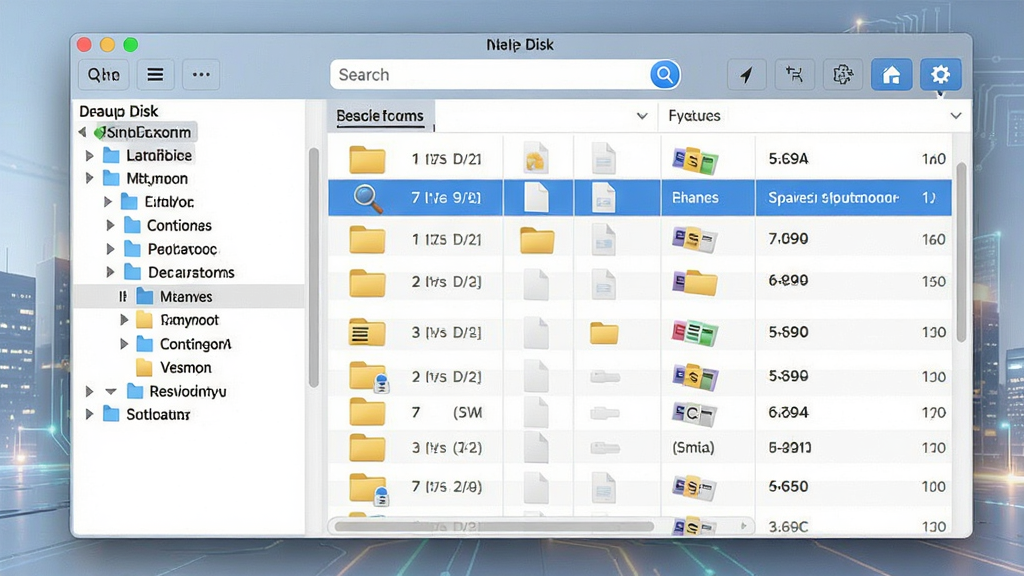This screenshot has width=1024, height=576.
Task: Click the folder icon in 5.69A row
Action: coord(367,159)
